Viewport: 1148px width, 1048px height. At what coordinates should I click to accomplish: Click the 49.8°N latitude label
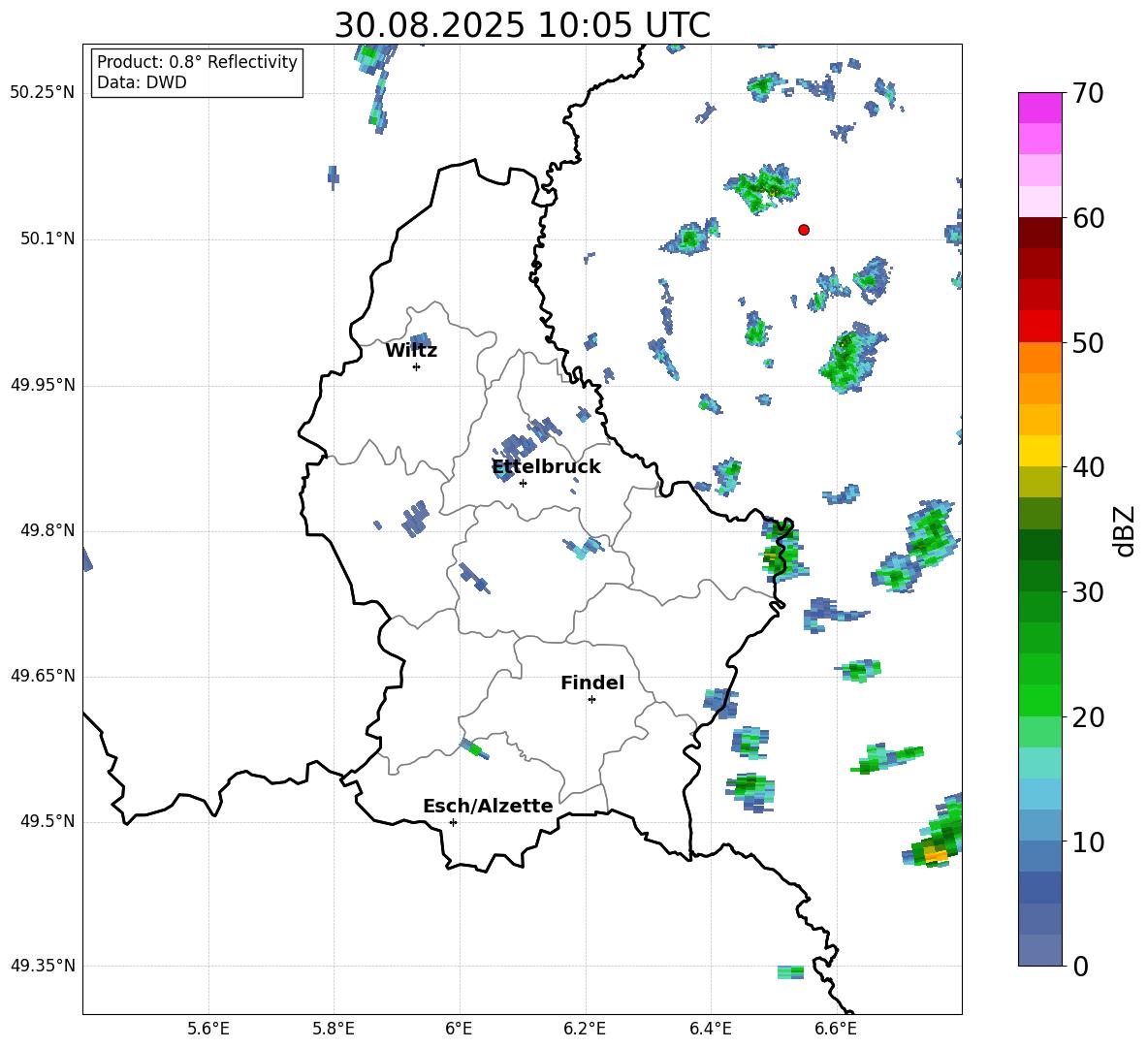click(48, 530)
